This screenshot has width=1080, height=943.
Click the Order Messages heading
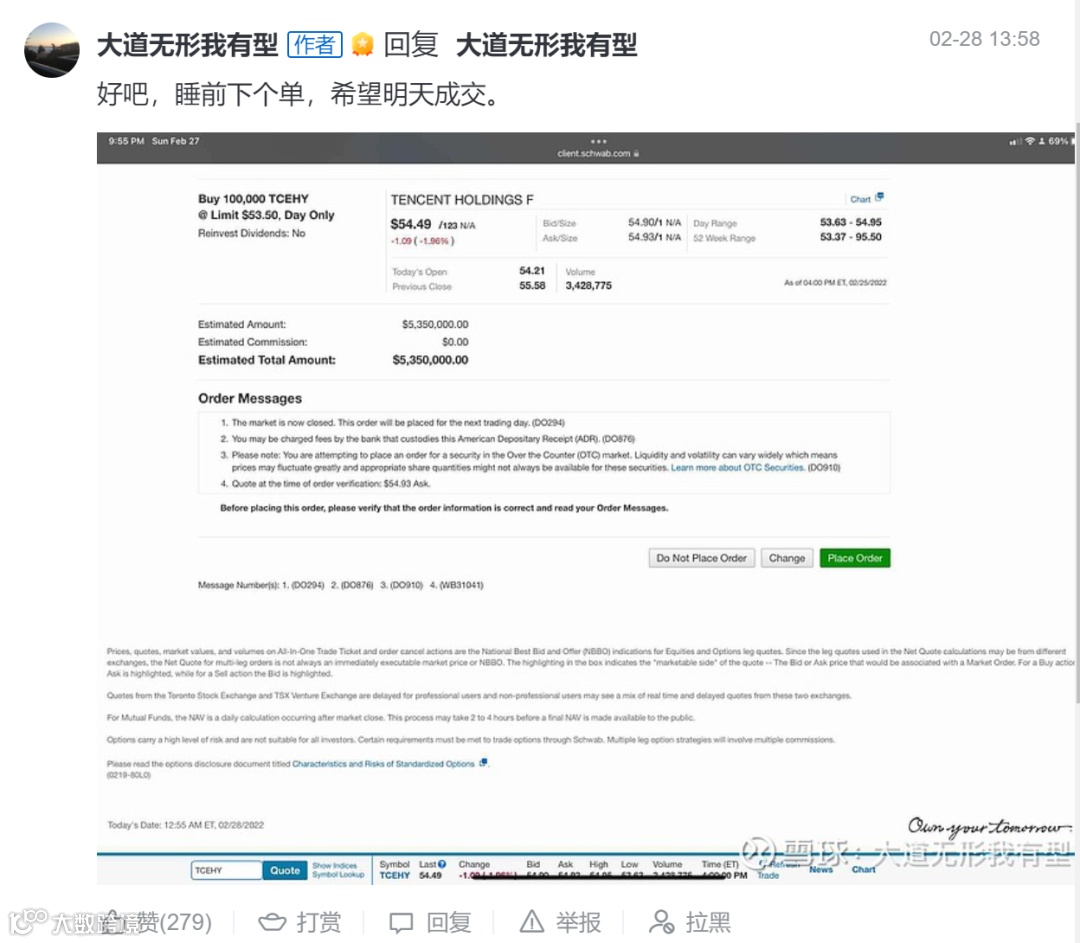point(250,399)
